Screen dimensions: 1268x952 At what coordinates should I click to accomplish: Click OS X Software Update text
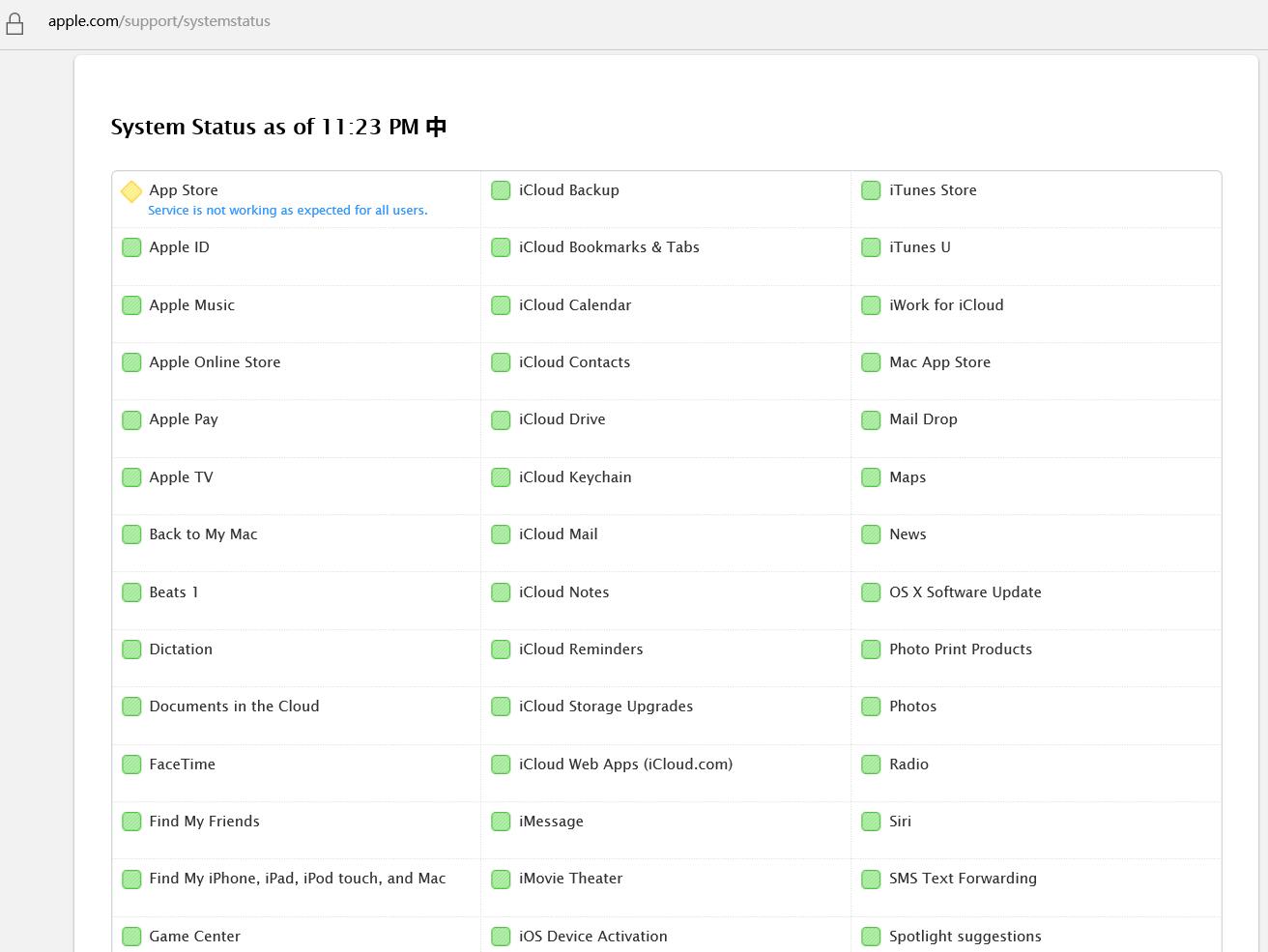[x=965, y=592]
